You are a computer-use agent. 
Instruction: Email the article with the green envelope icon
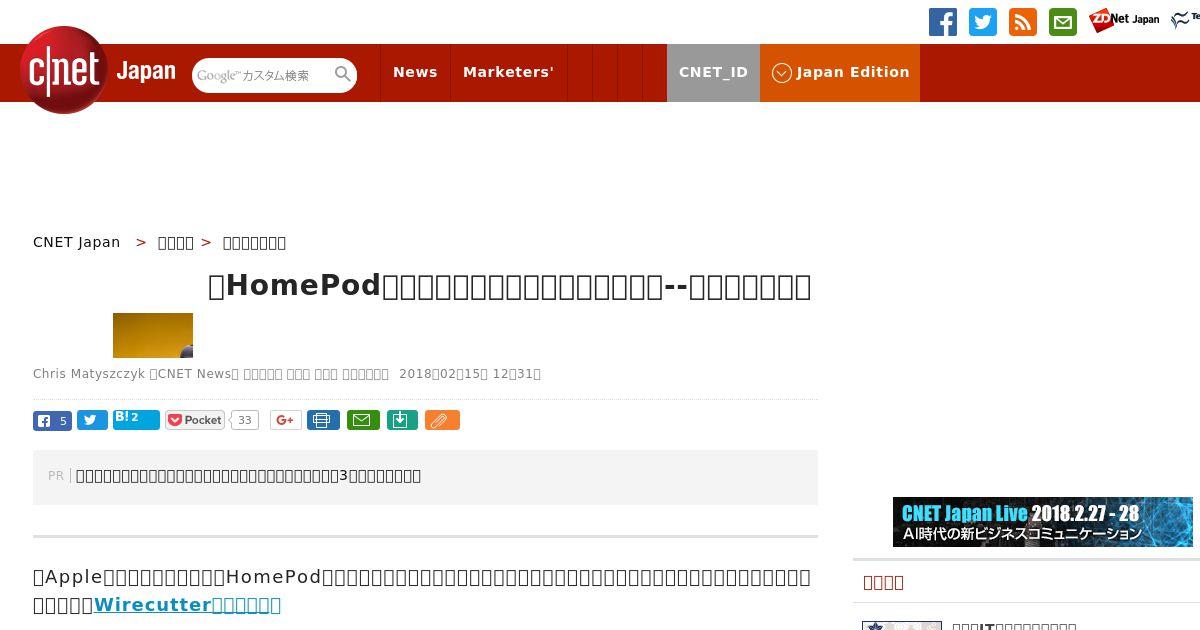coord(363,420)
